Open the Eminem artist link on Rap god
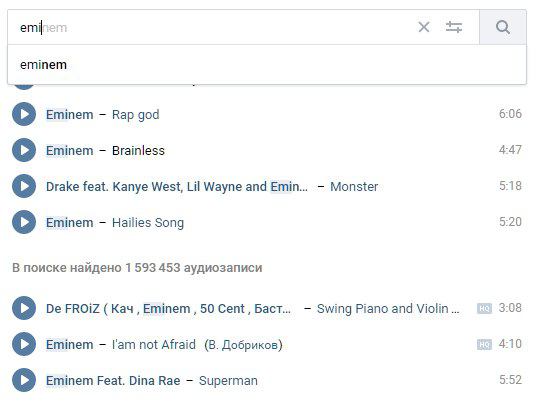The image size is (537, 404). tap(70, 115)
